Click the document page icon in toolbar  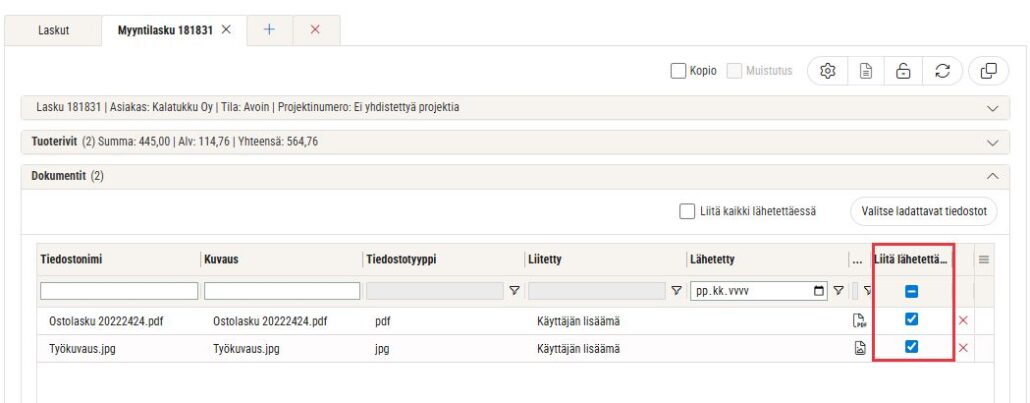[869, 71]
